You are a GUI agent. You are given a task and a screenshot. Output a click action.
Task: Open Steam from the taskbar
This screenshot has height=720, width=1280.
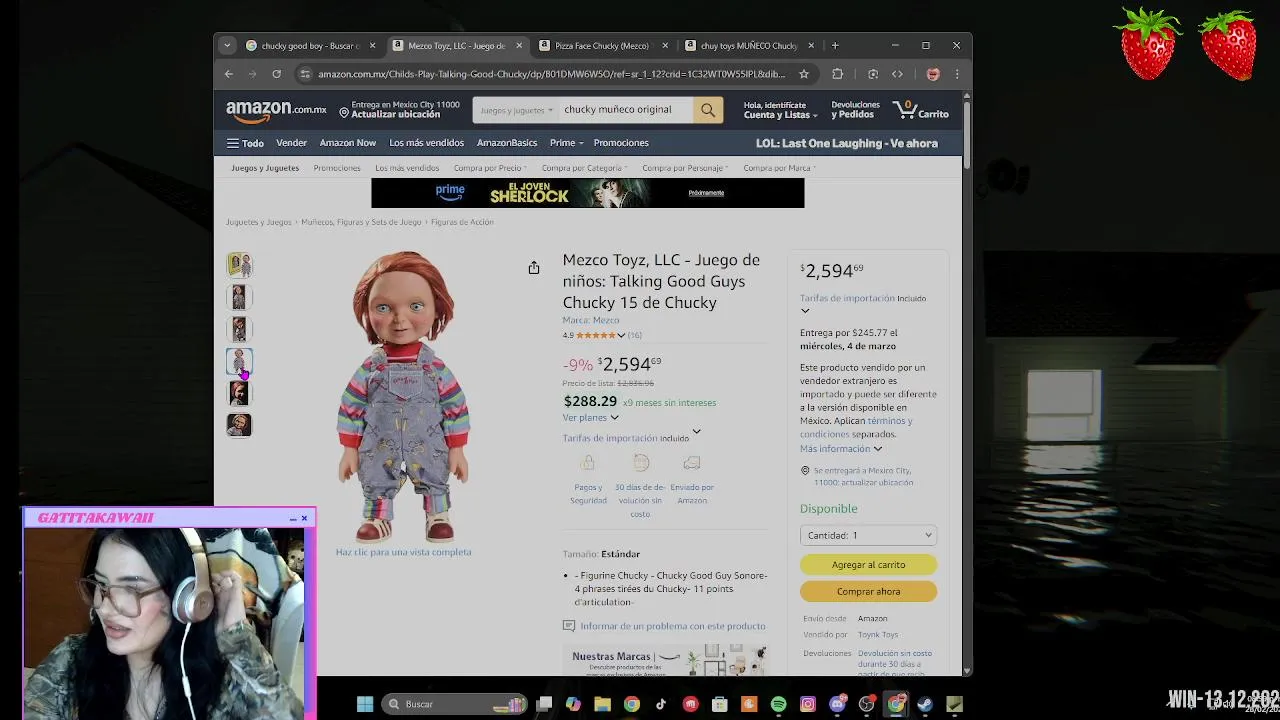tap(925, 704)
